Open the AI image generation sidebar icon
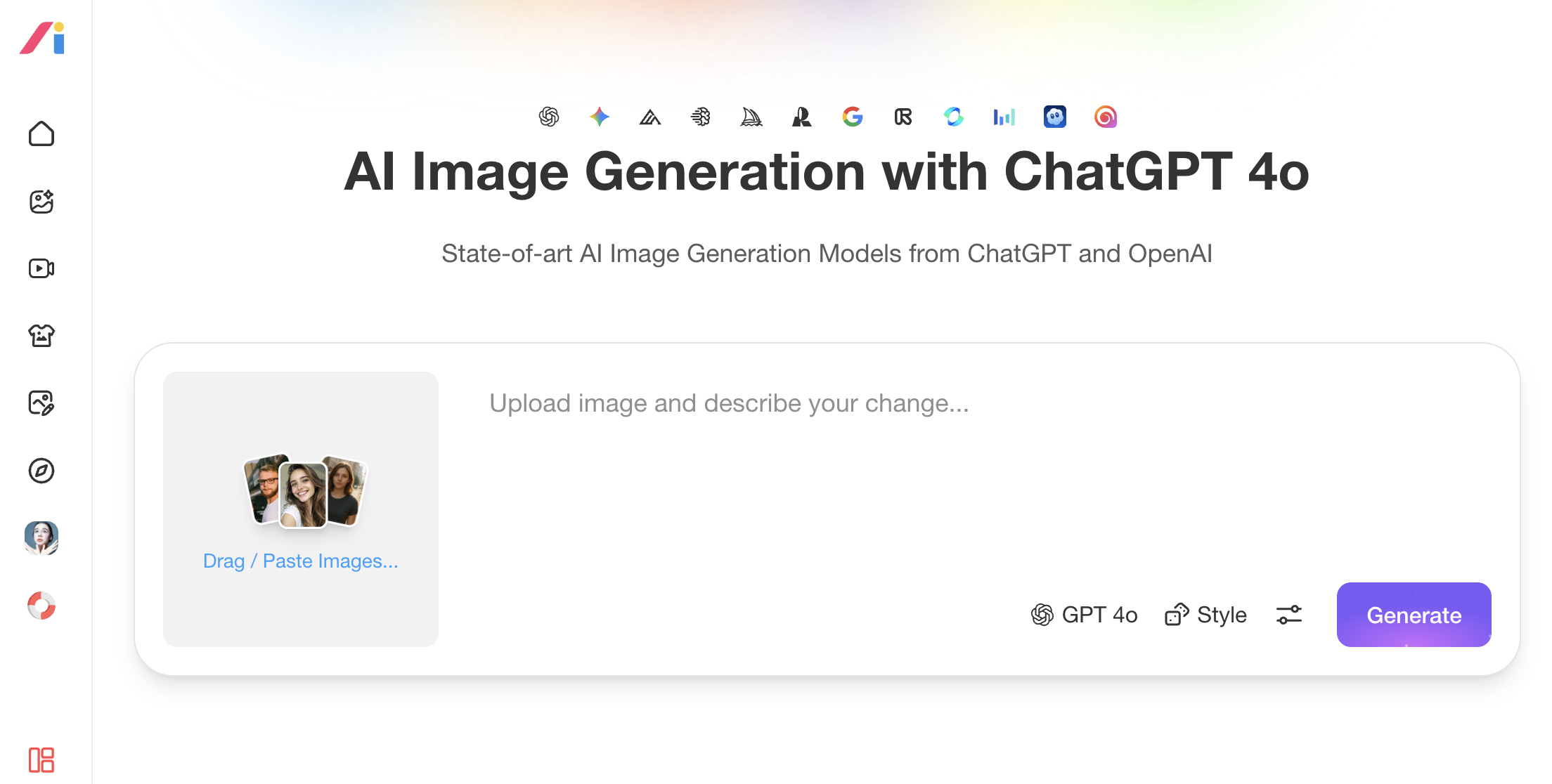This screenshot has width=1552, height=784. (41, 202)
